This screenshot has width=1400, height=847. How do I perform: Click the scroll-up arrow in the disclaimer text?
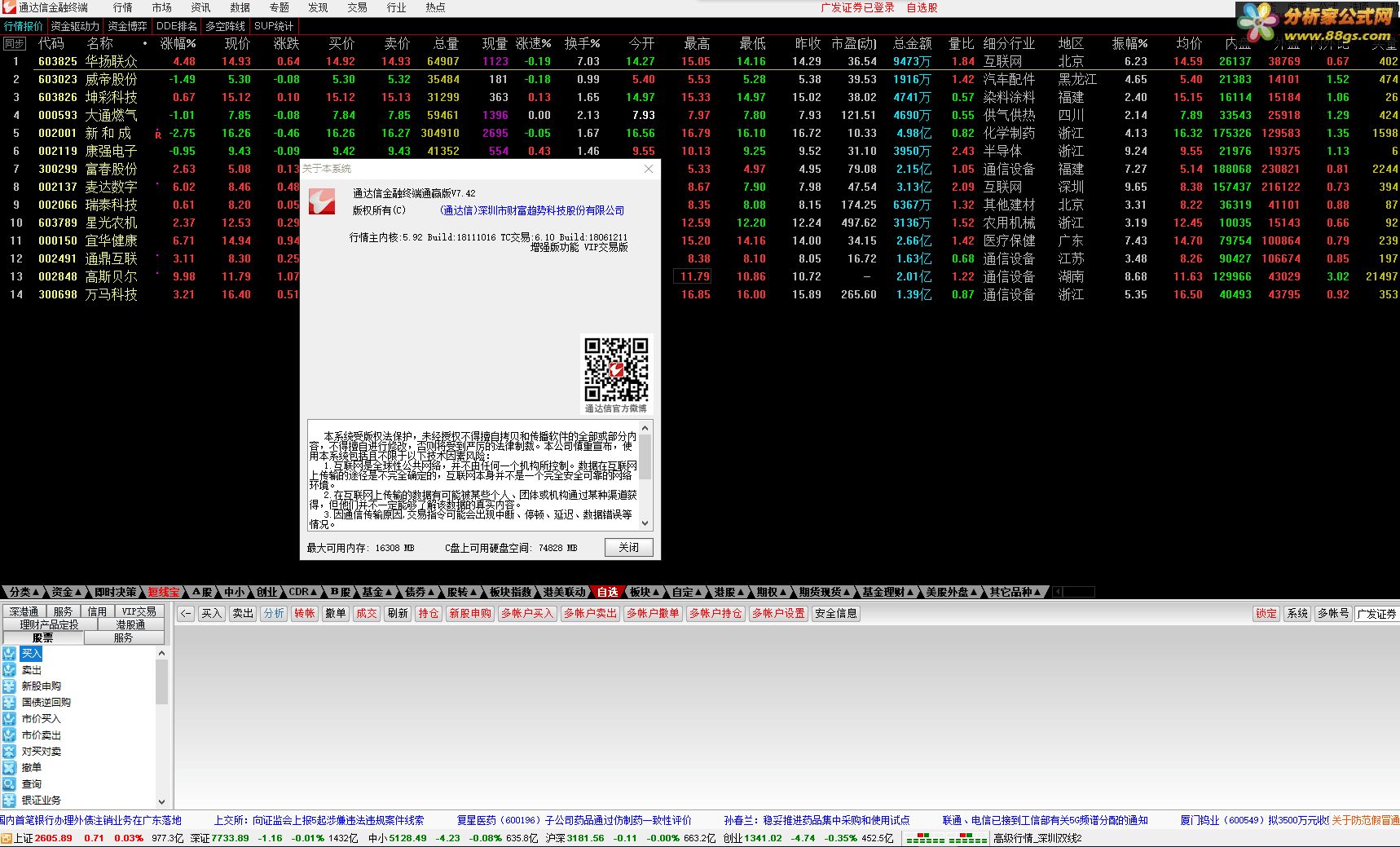click(645, 428)
